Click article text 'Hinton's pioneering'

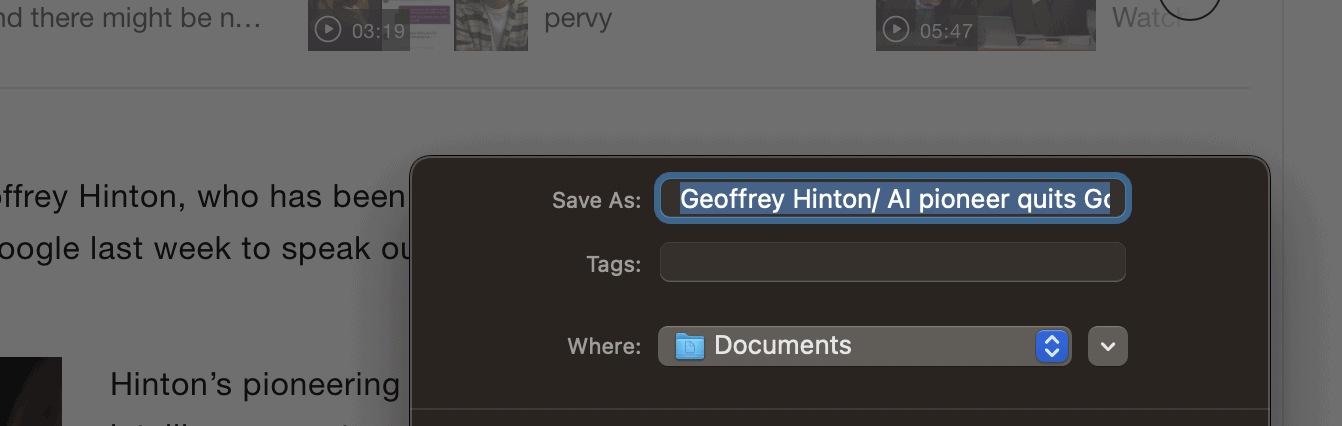tap(255, 384)
